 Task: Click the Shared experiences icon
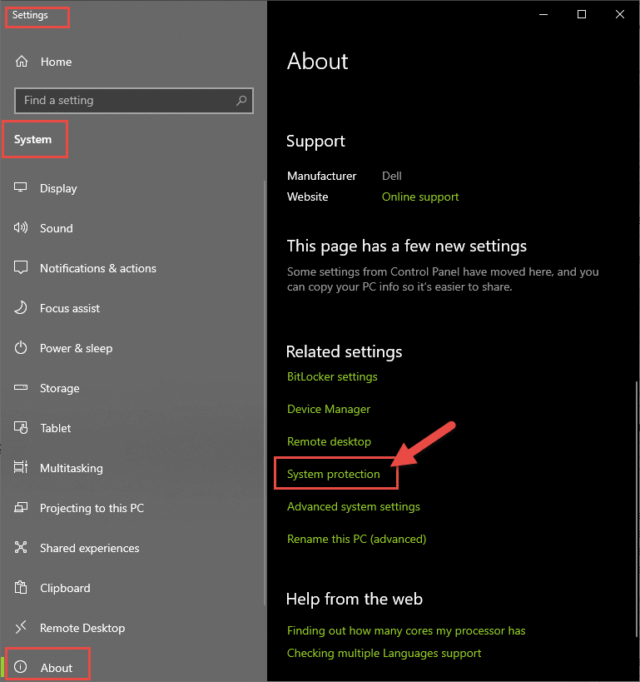click(20, 547)
